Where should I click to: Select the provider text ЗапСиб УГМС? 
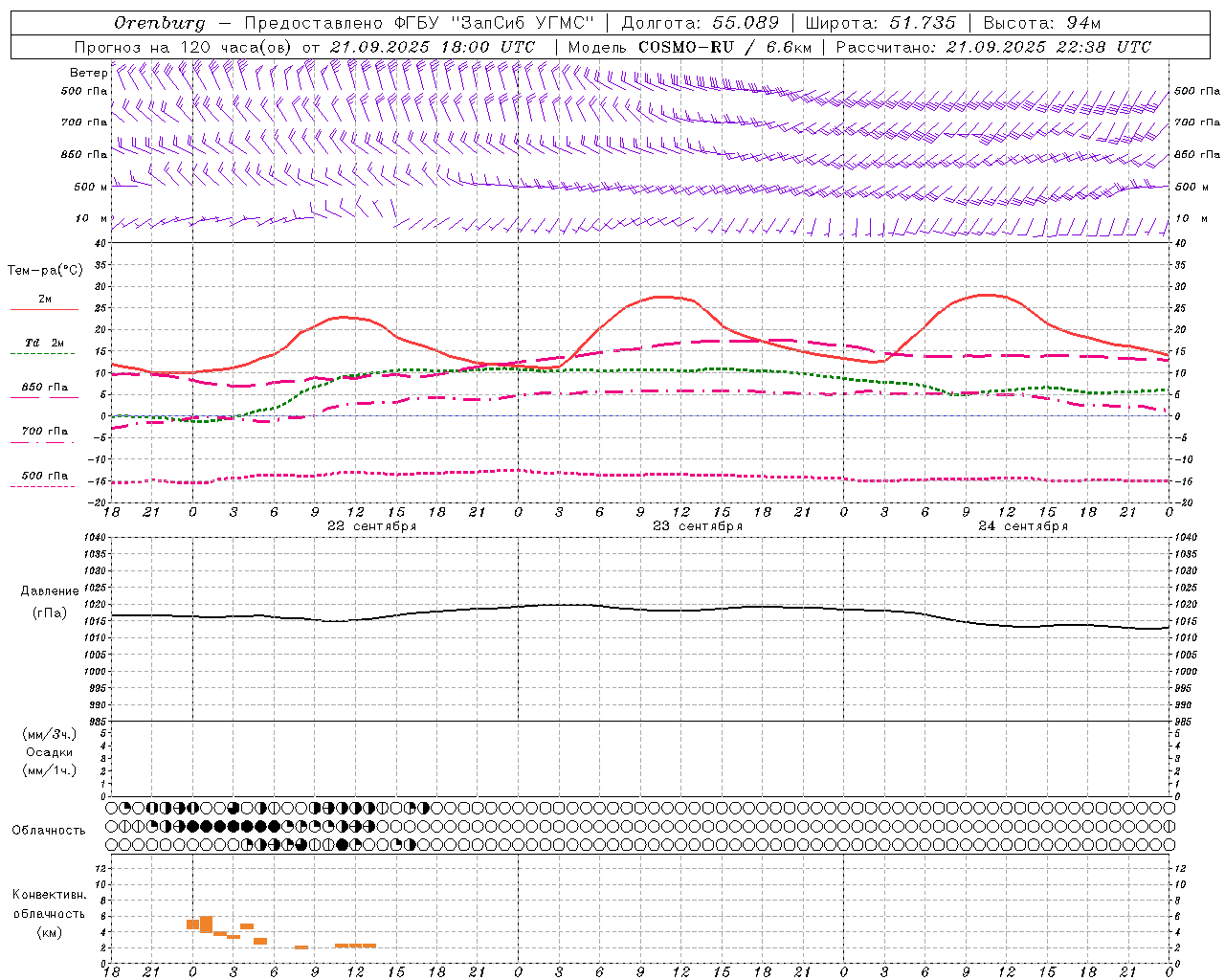[x=522, y=23]
